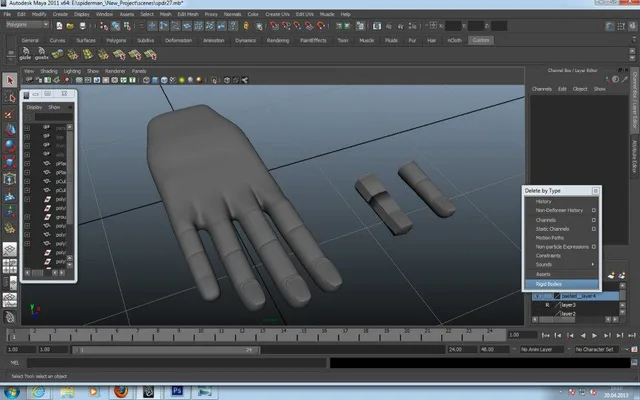Image resolution: width=640 pixels, height=400 pixels.
Task: Select the arrow Select Tool in toolbox
Action: (x=10, y=80)
